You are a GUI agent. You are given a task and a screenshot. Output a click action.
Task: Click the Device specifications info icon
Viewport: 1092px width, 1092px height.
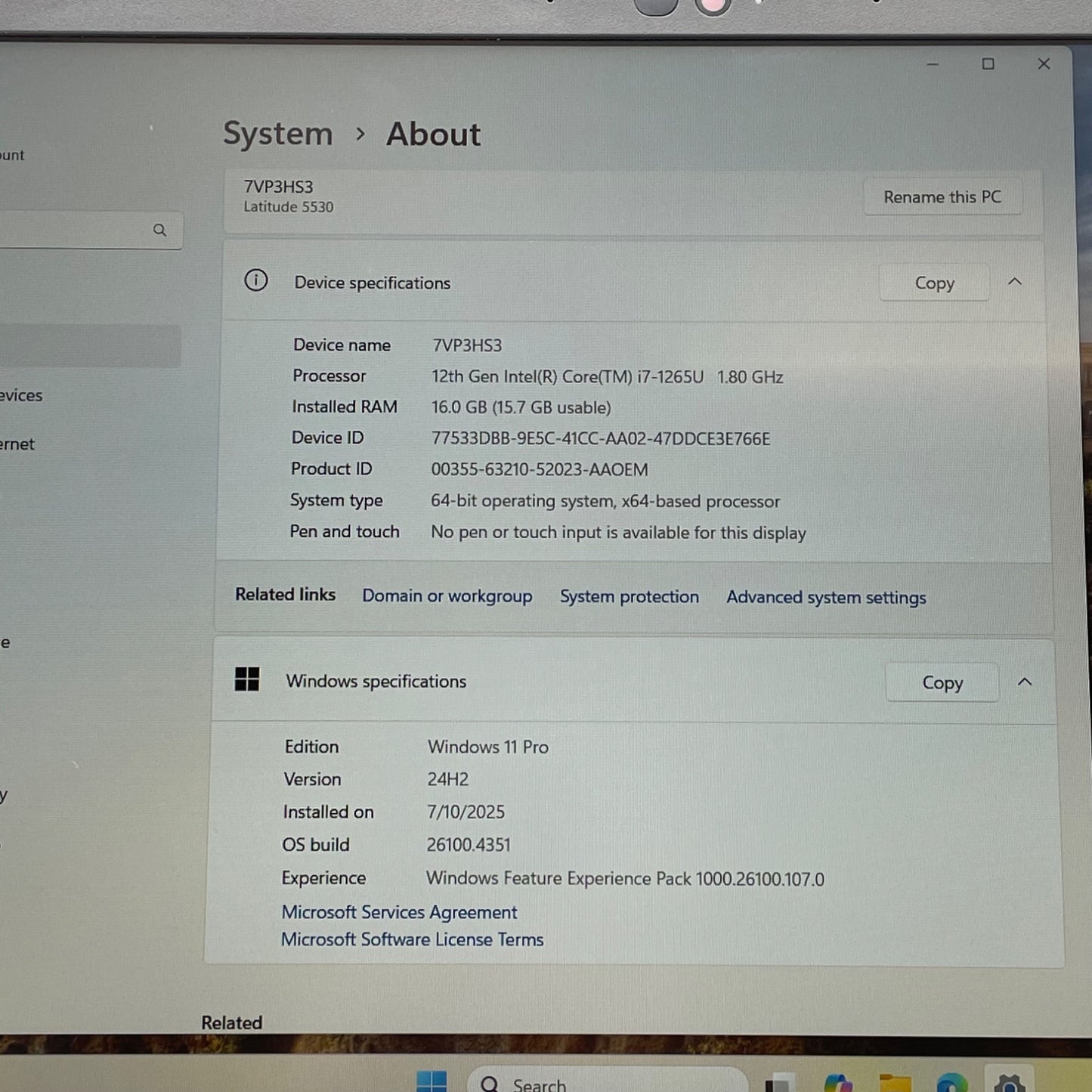(255, 280)
